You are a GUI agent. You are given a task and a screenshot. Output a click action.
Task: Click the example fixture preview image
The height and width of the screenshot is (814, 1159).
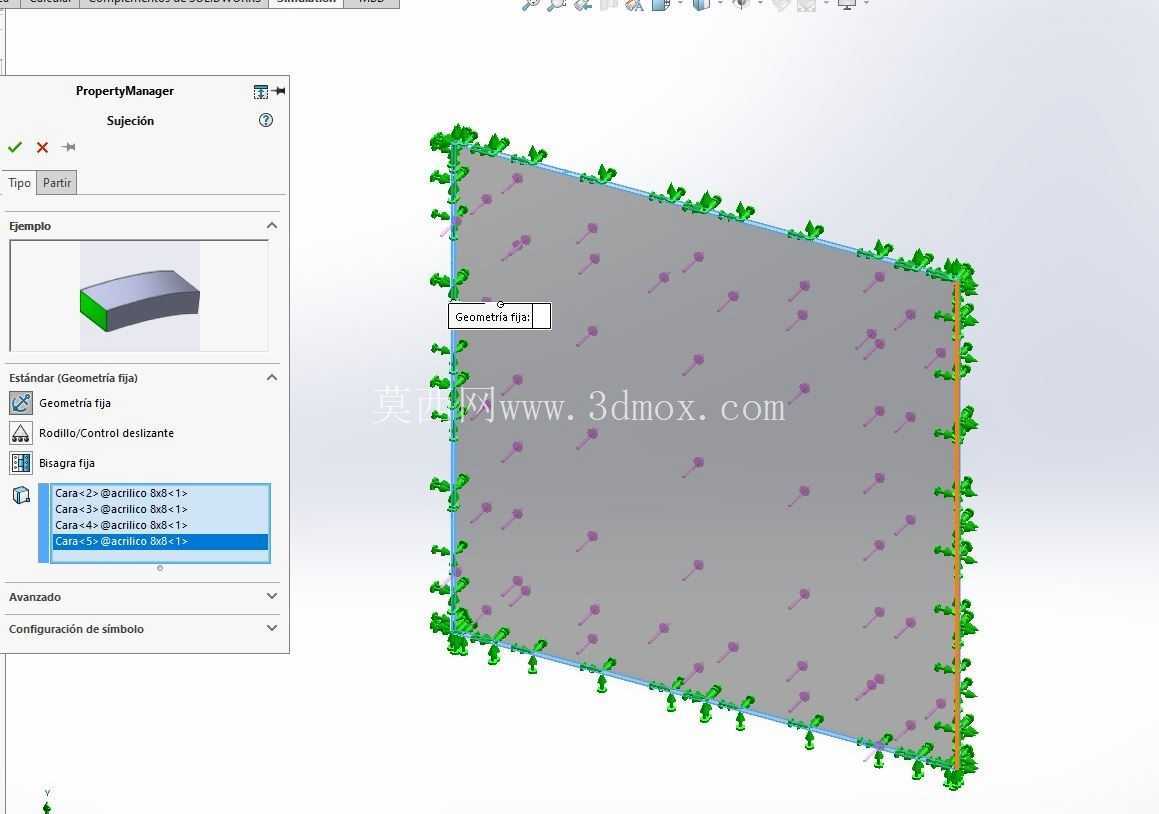140,296
